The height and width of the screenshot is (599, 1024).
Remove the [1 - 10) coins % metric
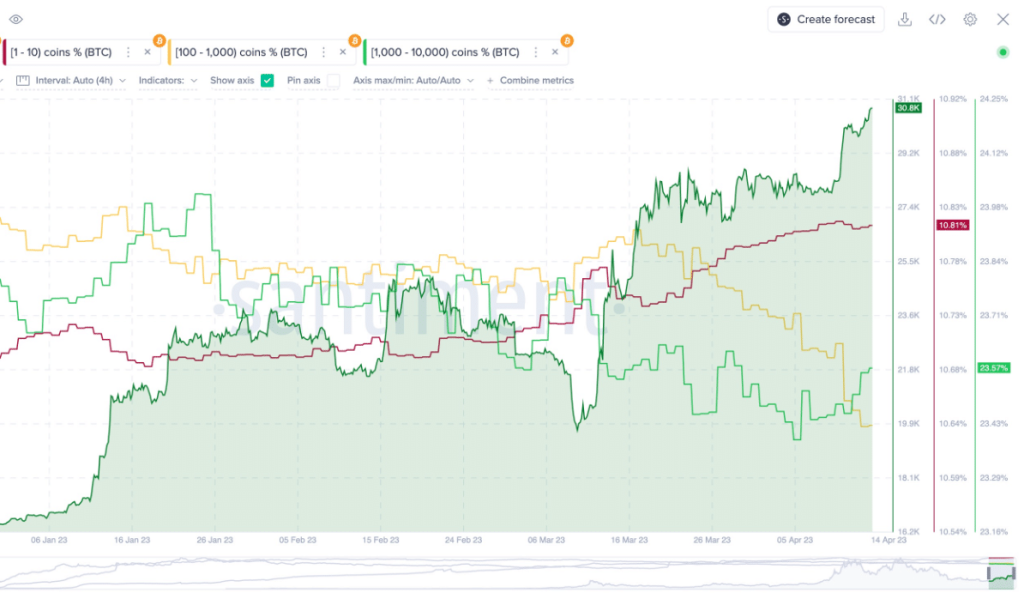click(x=147, y=52)
